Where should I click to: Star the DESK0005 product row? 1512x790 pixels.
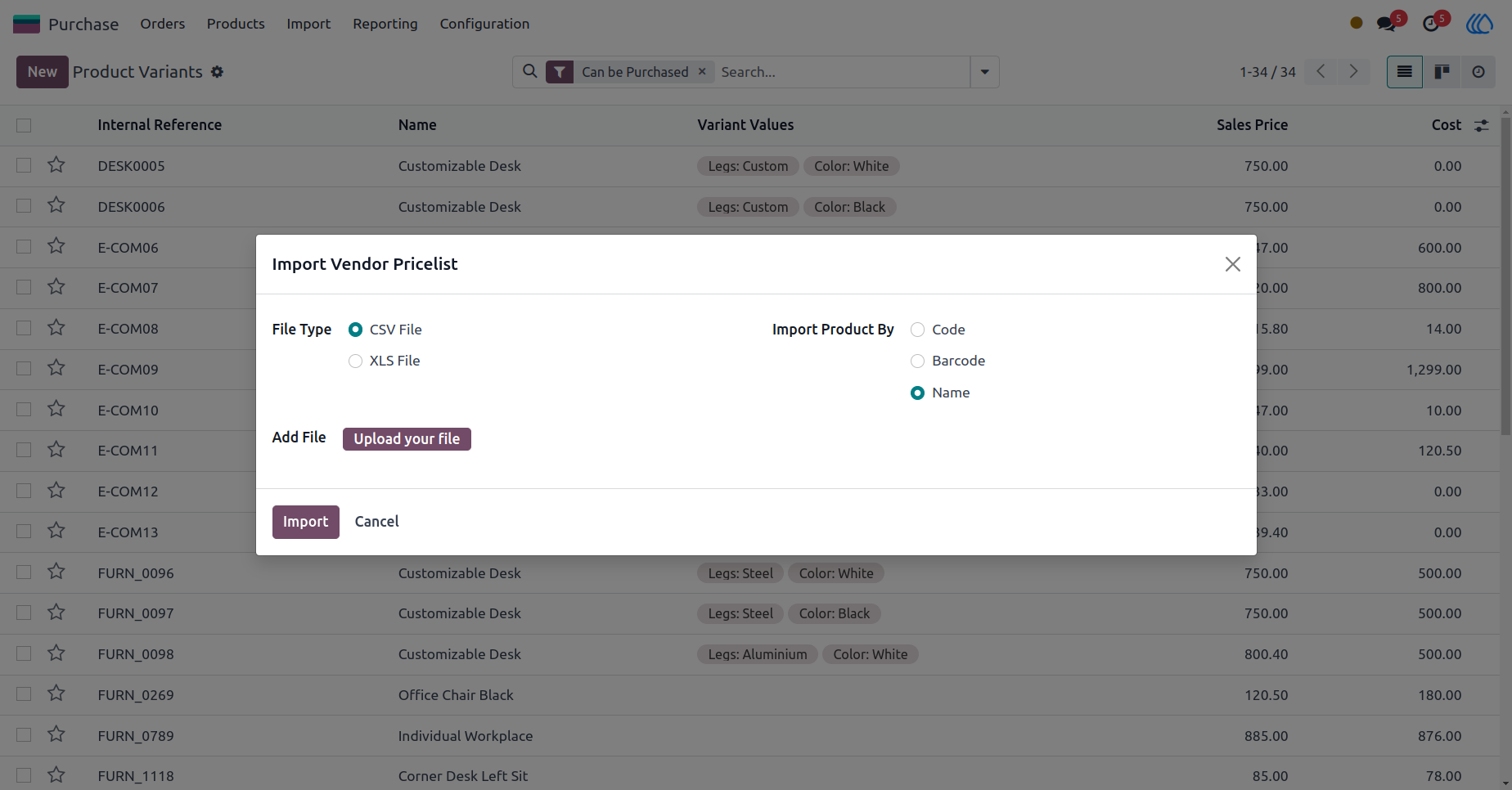click(56, 165)
